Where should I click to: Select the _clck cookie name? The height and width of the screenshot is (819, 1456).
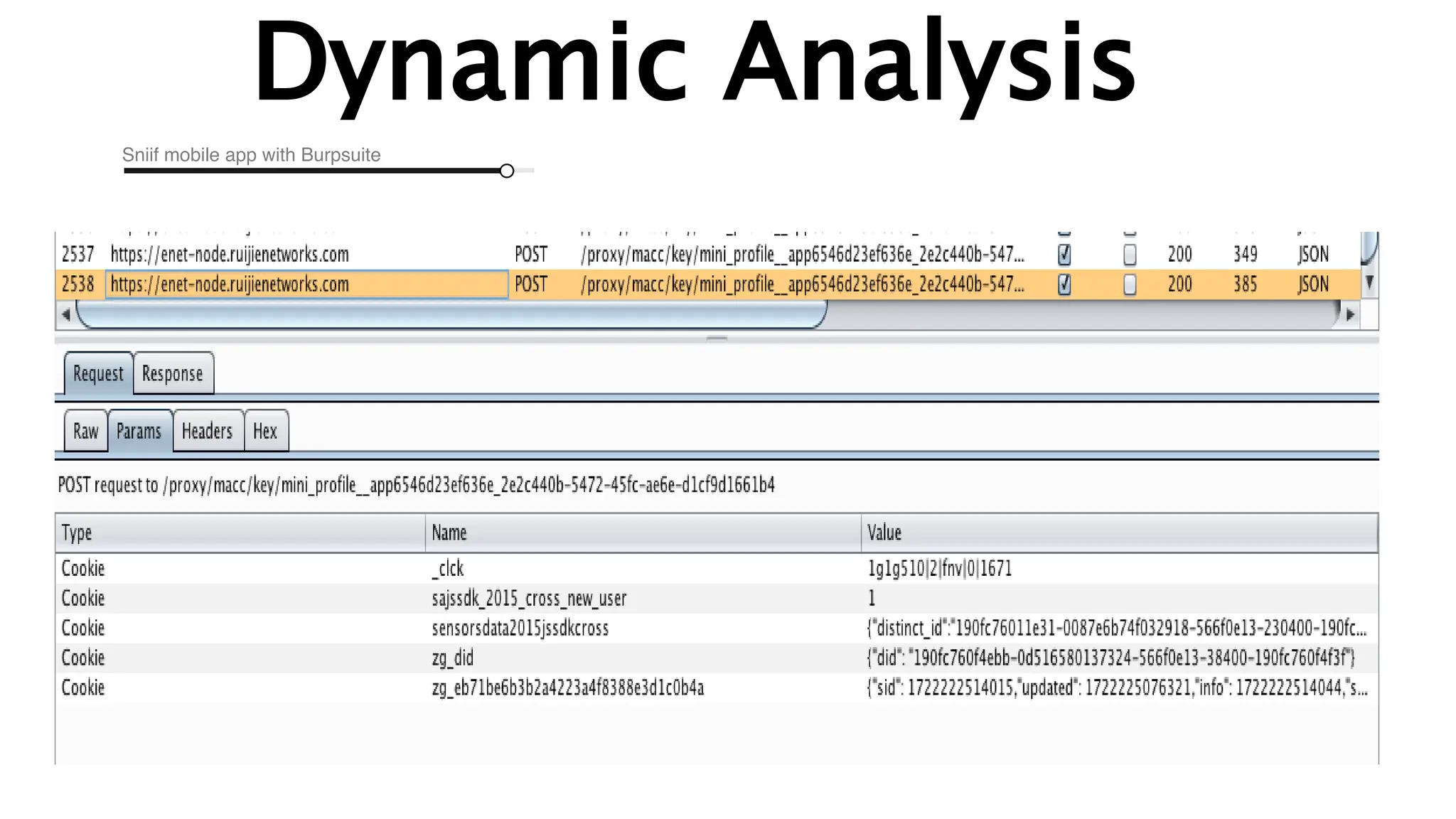(x=448, y=569)
